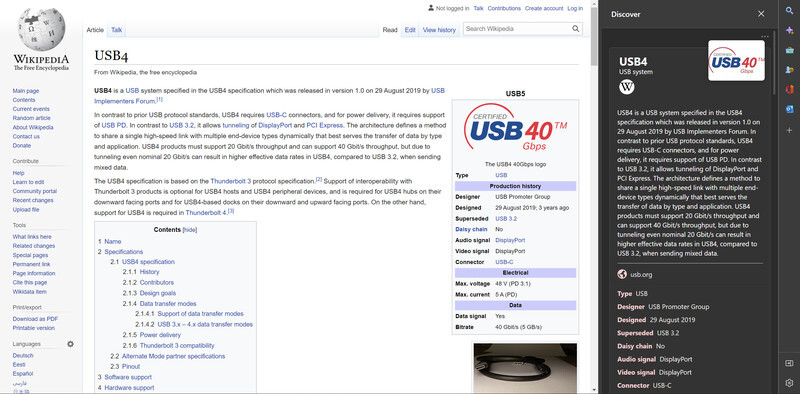Select the Article tab
Screen dimensions: 800x394
95,30
